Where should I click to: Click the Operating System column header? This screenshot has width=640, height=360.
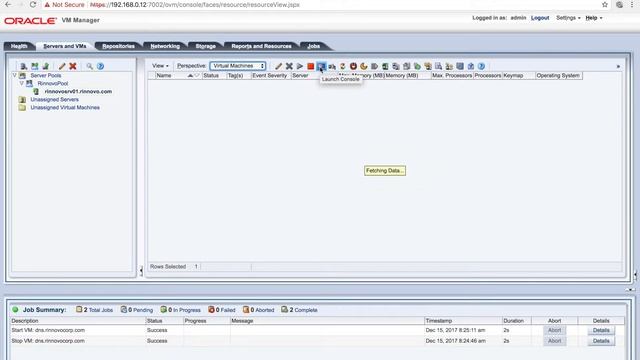point(558,76)
